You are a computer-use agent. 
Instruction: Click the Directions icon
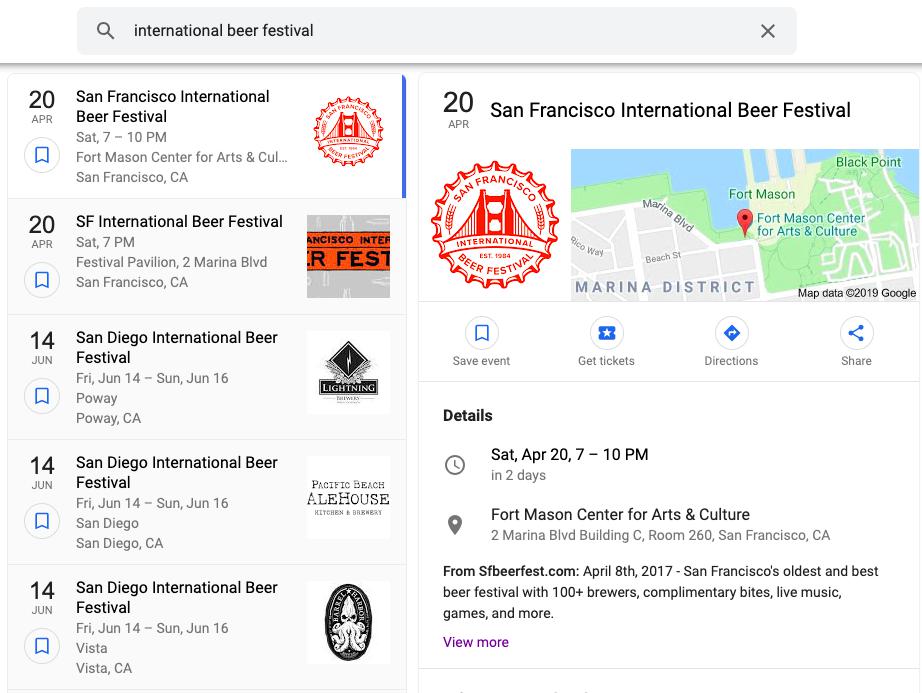[731, 331]
